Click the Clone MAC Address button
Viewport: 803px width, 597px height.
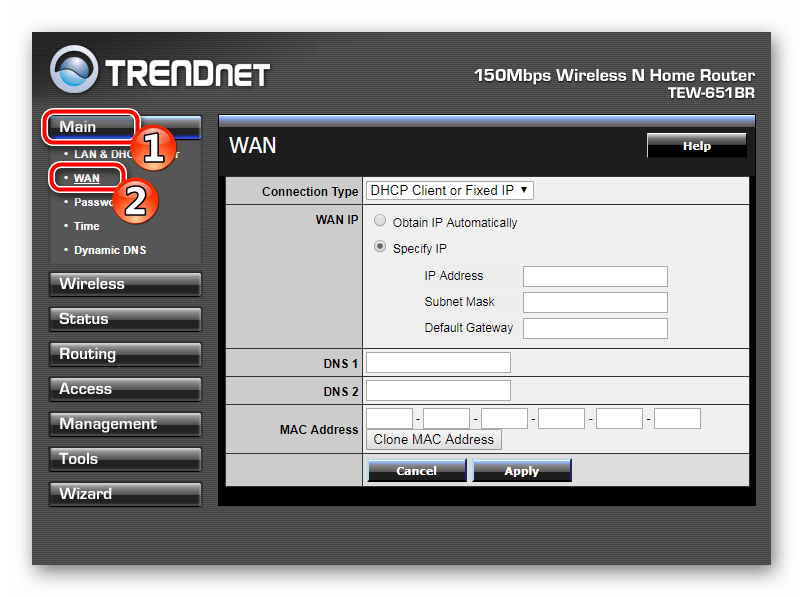434,440
